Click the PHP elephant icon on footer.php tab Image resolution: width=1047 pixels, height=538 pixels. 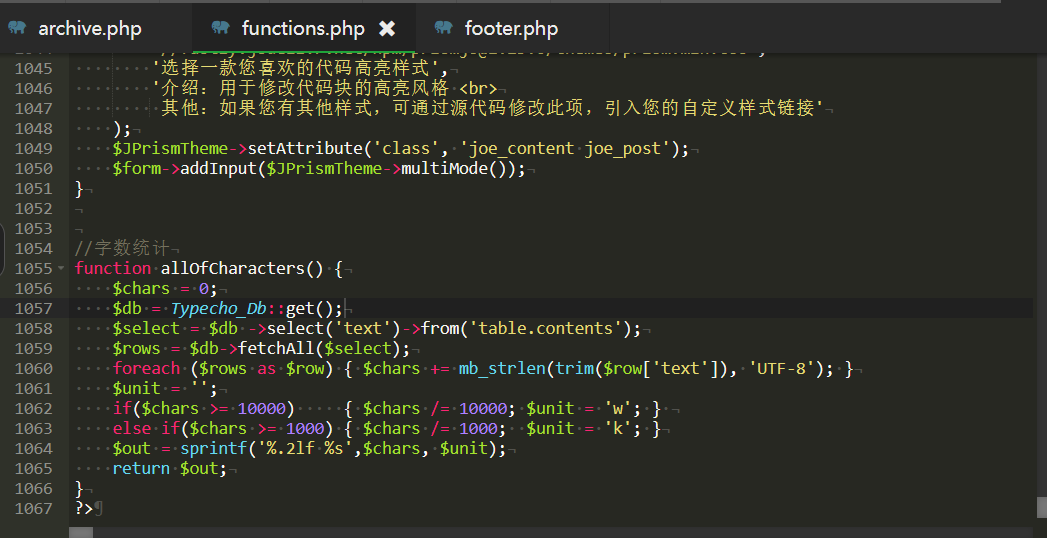coord(444,28)
